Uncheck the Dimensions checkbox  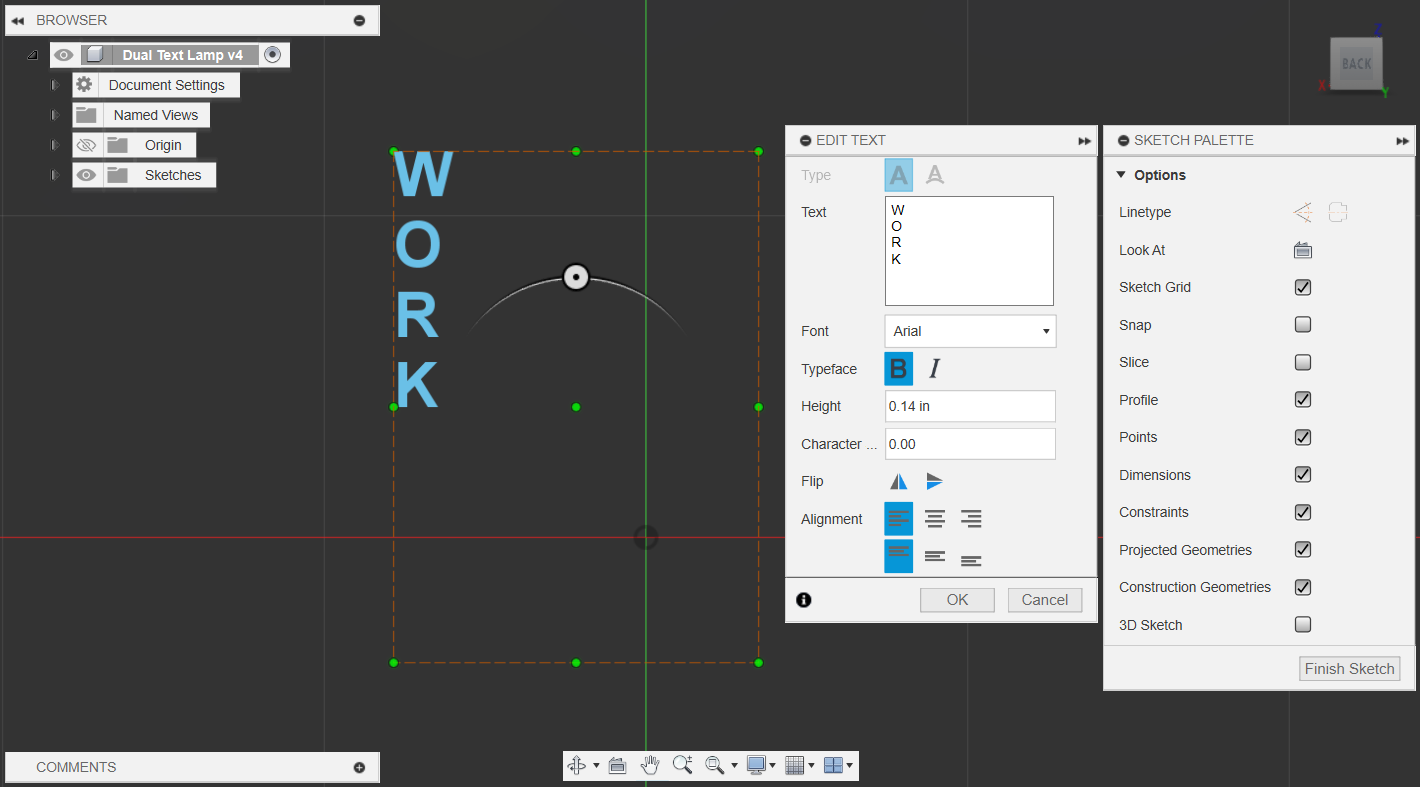tap(1303, 474)
